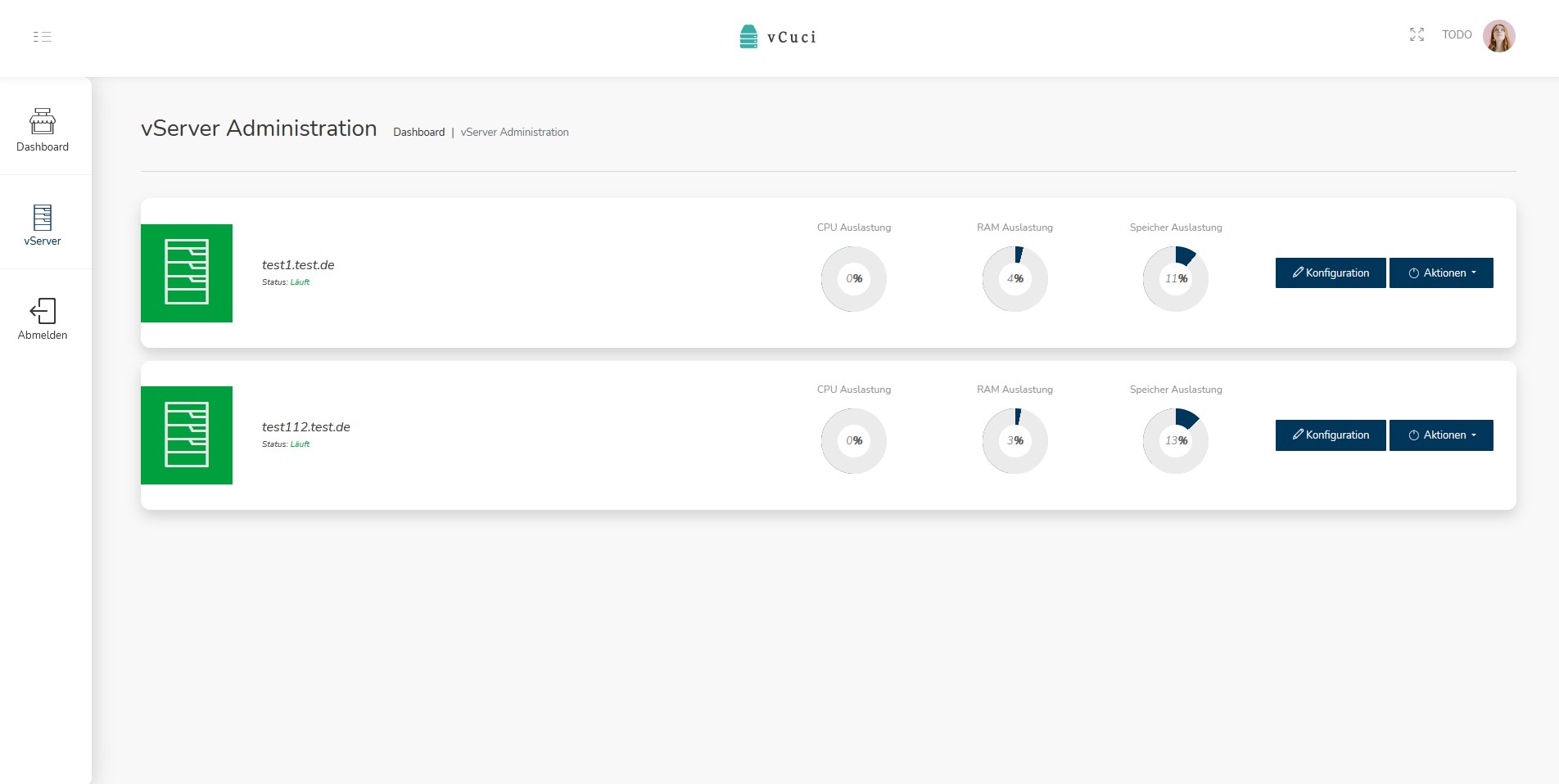Click 11% Speicher gauge of test1.test.de

click(1175, 279)
